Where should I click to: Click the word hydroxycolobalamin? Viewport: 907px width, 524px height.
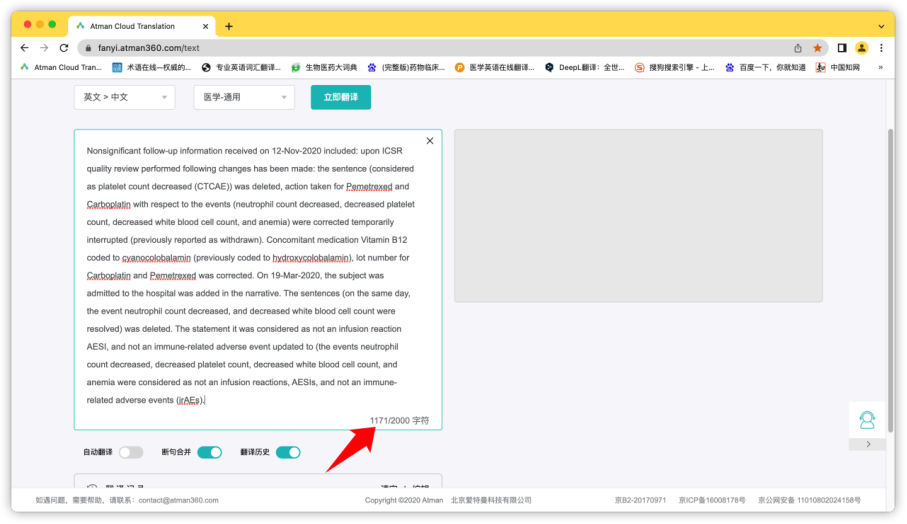(x=311, y=257)
